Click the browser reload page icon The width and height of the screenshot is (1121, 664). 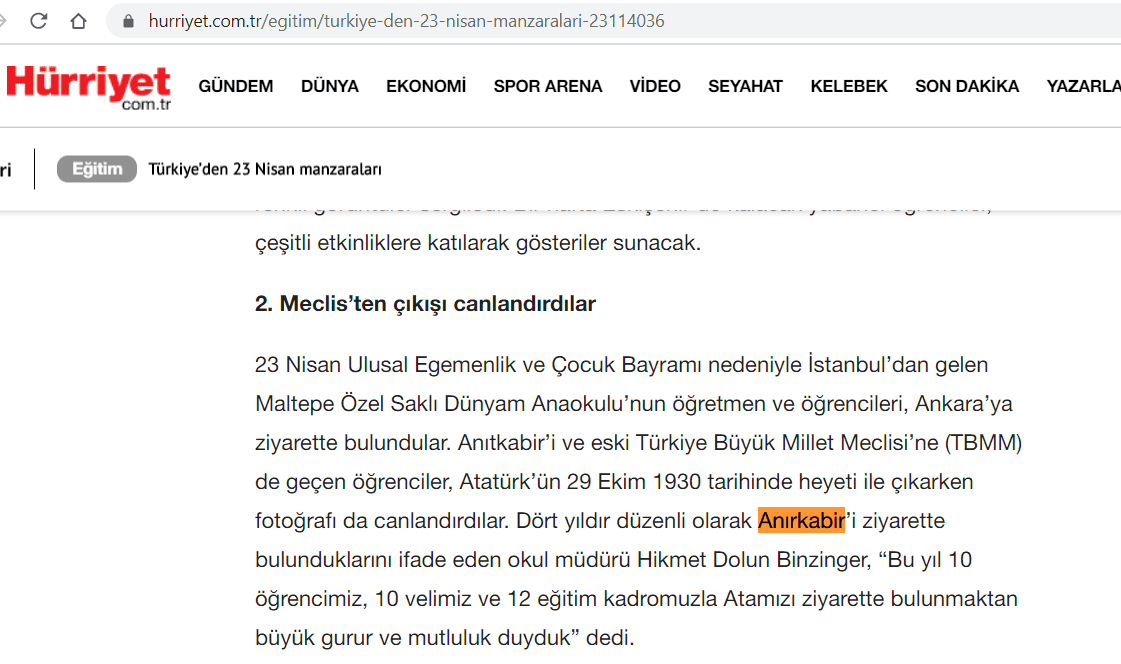click(x=39, y=20)
